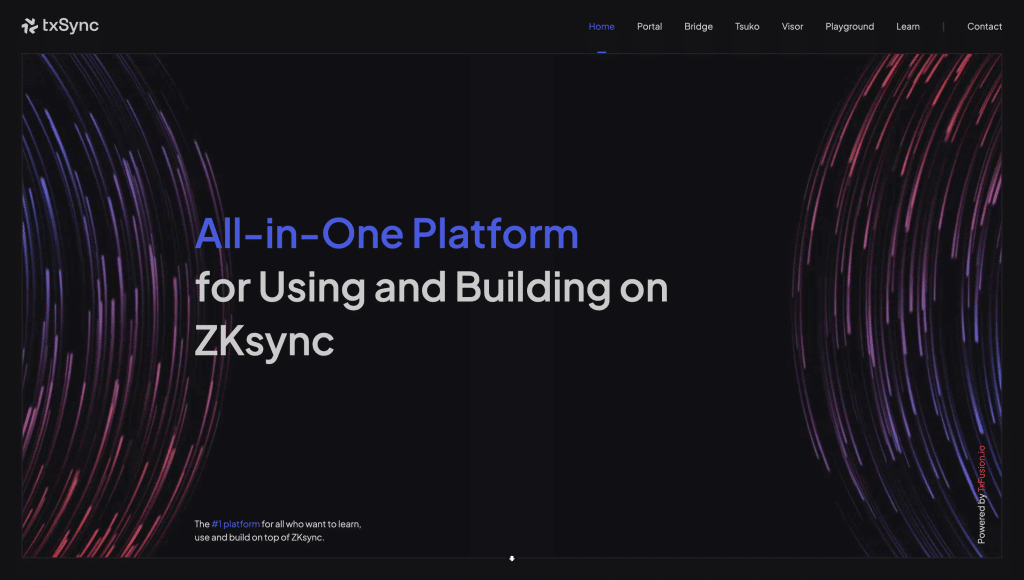
Task: Click the large "ZKsync" headline word
Action: pyautogui.click(x=264, y=341)
